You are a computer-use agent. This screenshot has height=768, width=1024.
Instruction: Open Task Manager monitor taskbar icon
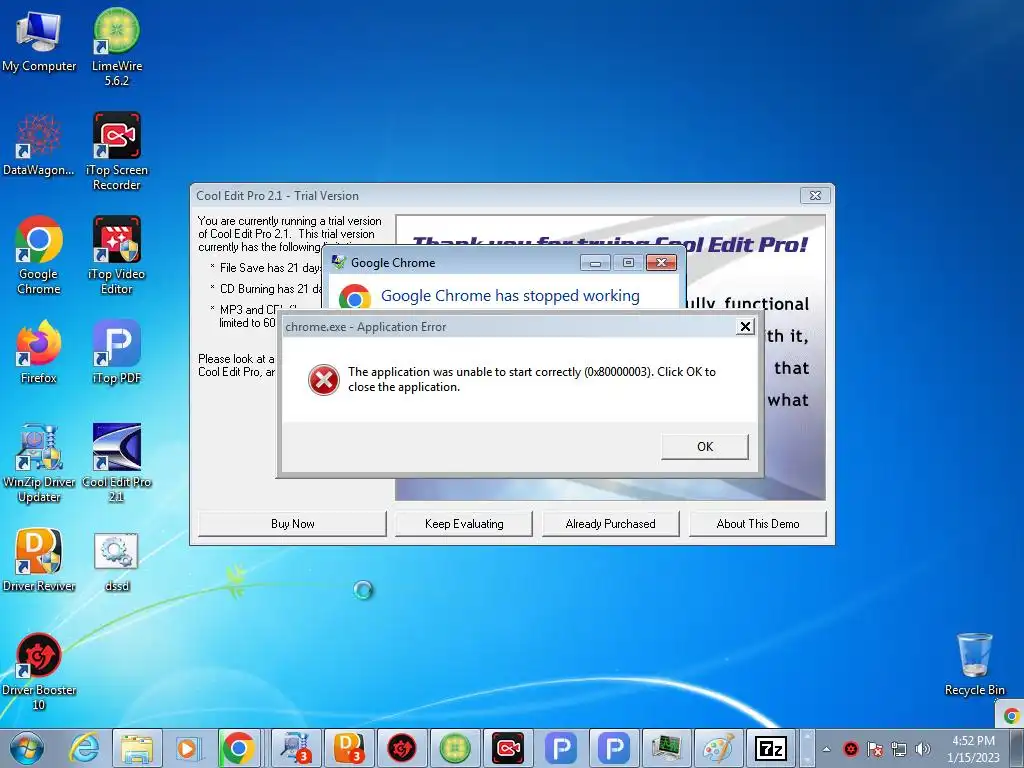tap(667, 748)
